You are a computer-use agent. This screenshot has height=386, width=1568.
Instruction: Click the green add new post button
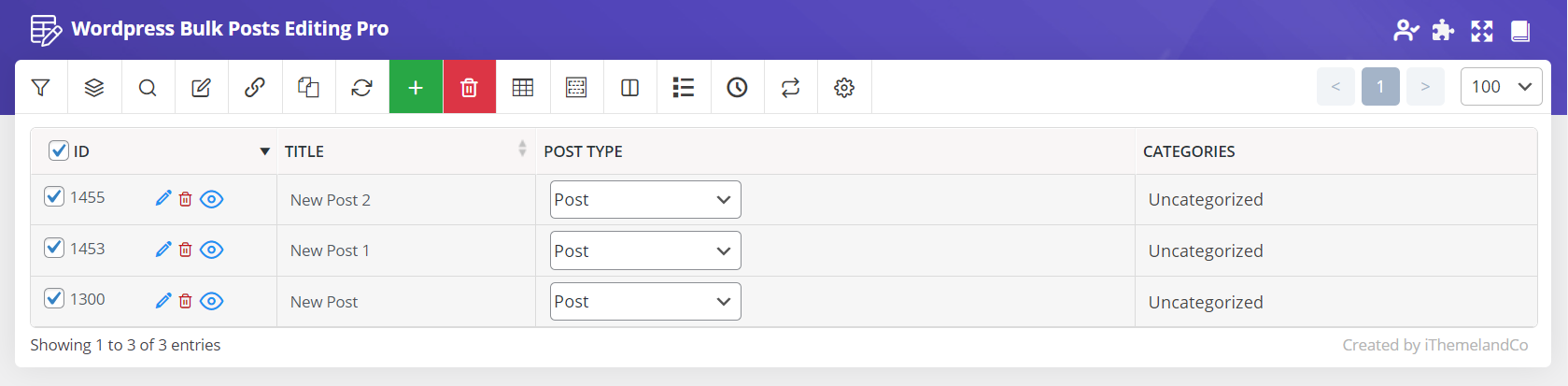[x=416, y=87]
